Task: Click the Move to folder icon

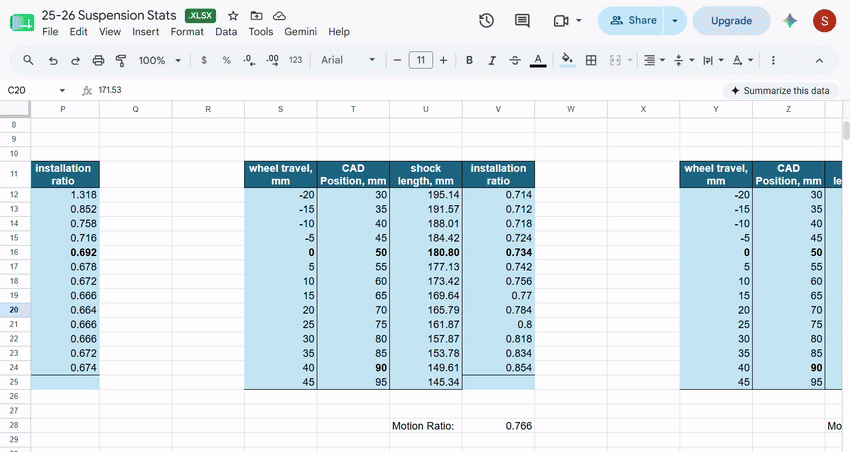Action: click(256, 16)
